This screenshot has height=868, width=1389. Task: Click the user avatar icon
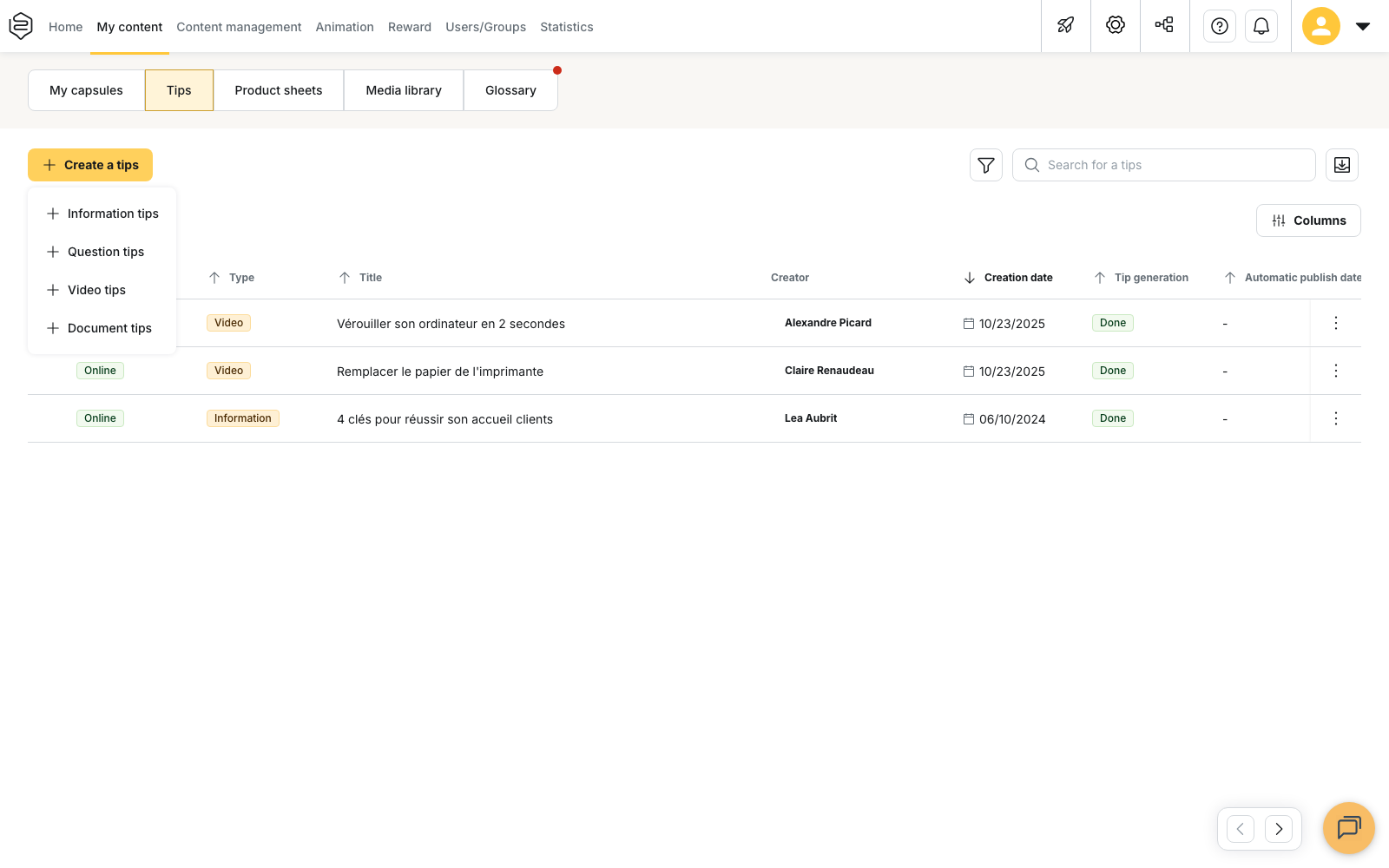click(x=1321, y=26)
